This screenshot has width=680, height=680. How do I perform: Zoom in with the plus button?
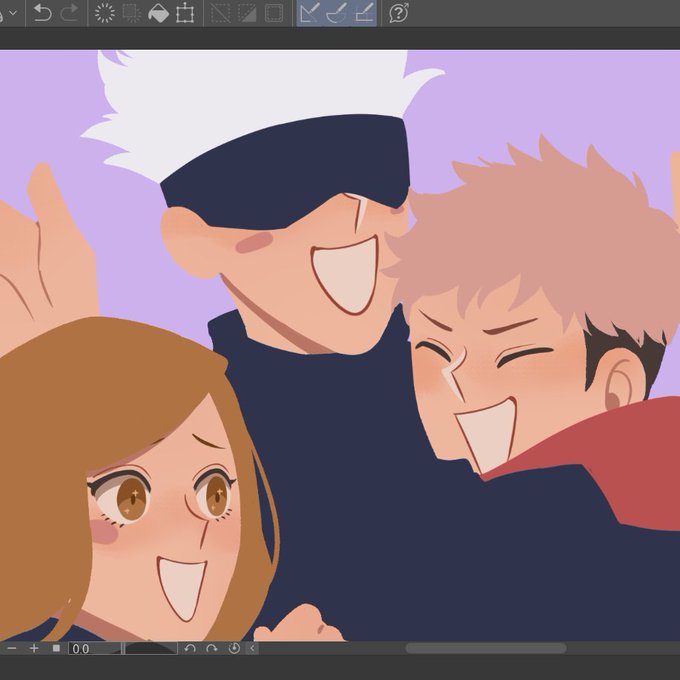coord(34,648)
